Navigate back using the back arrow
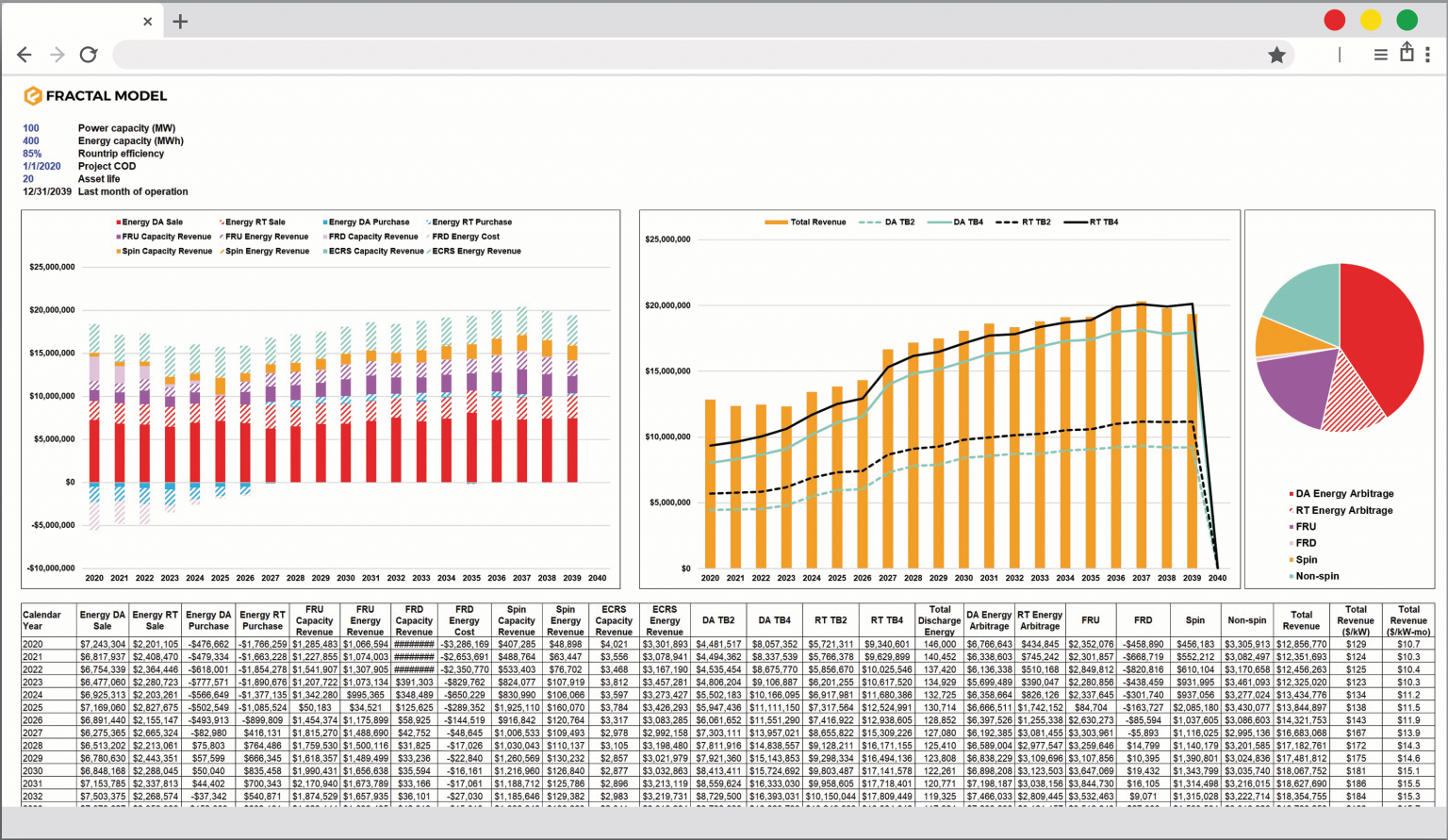Viewport: 1448px width, 840px height. [25, 55]
